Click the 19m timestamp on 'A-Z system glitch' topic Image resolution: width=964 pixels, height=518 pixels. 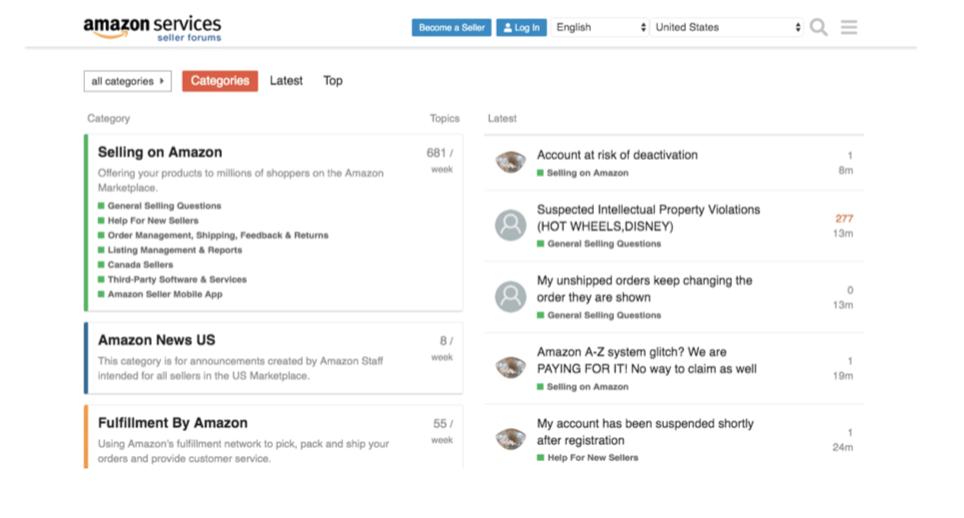click(843, 376)
